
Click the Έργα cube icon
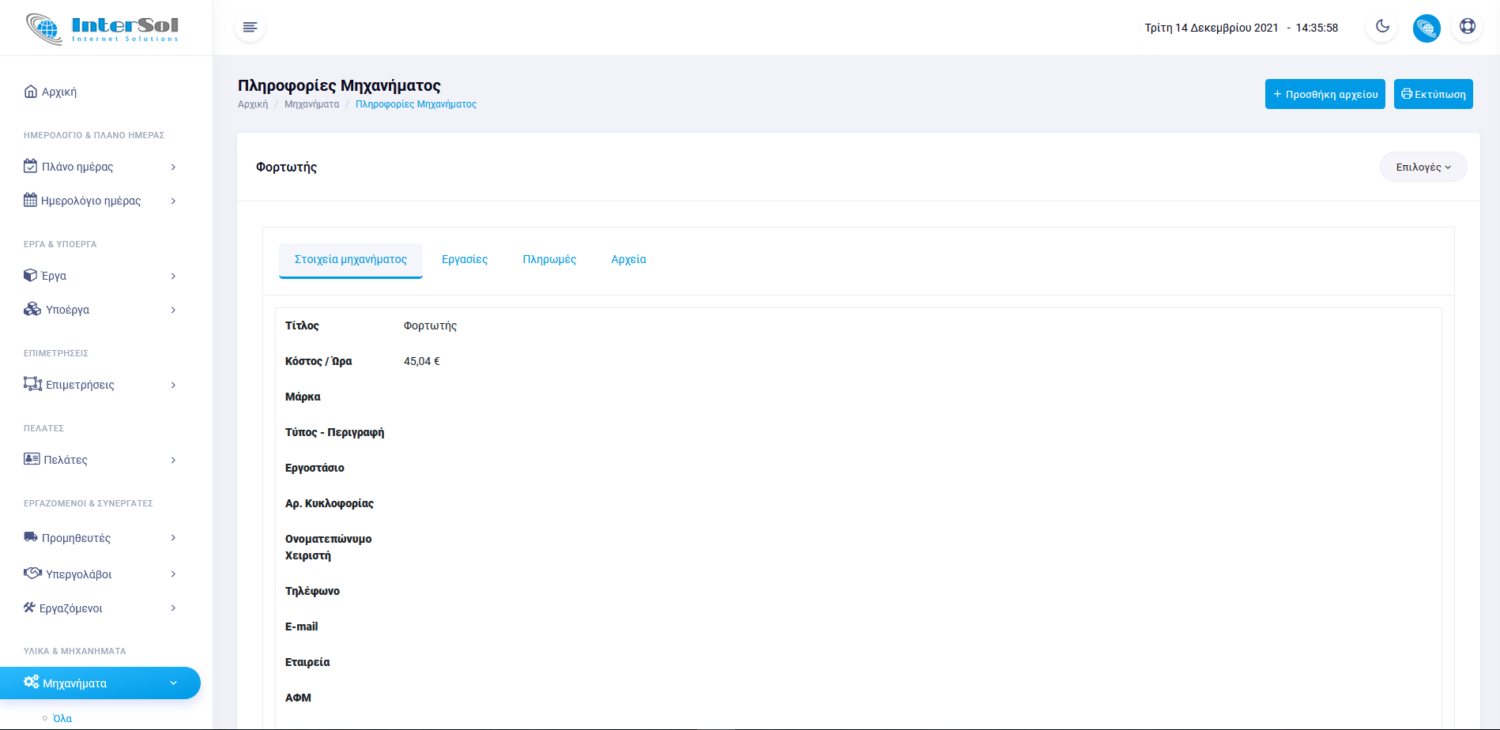tap(30, 275)
